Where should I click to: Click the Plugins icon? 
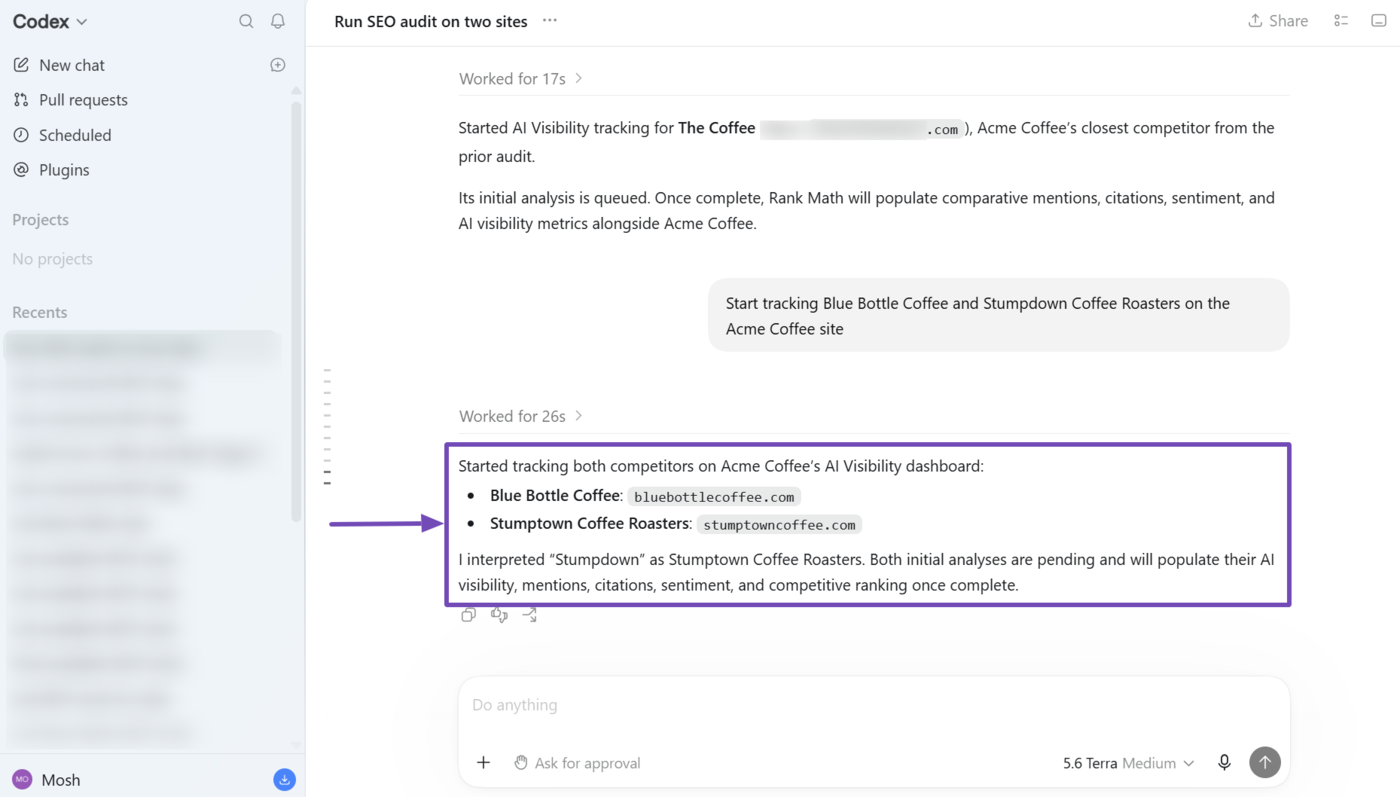tap(21, 170)
